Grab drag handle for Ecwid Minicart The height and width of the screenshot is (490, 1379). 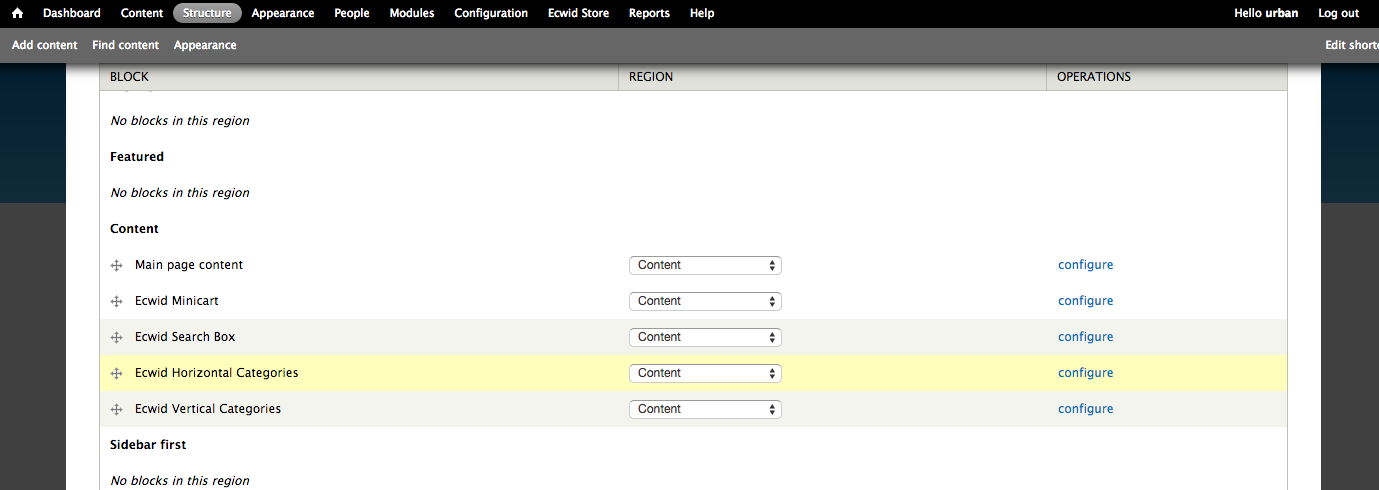coord(116,301)
